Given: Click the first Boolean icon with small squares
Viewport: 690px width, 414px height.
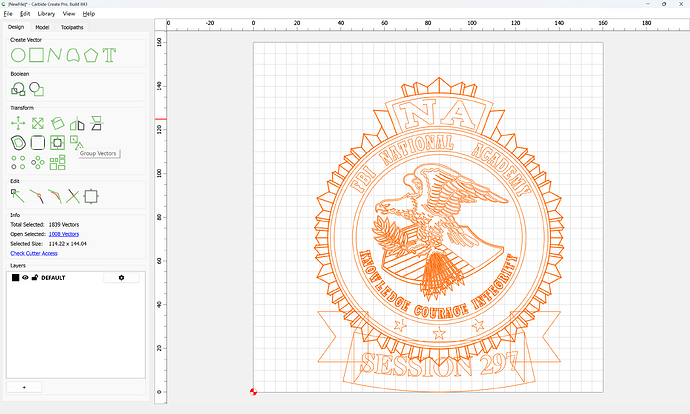Looking at the screenshot, I should 18,89.
